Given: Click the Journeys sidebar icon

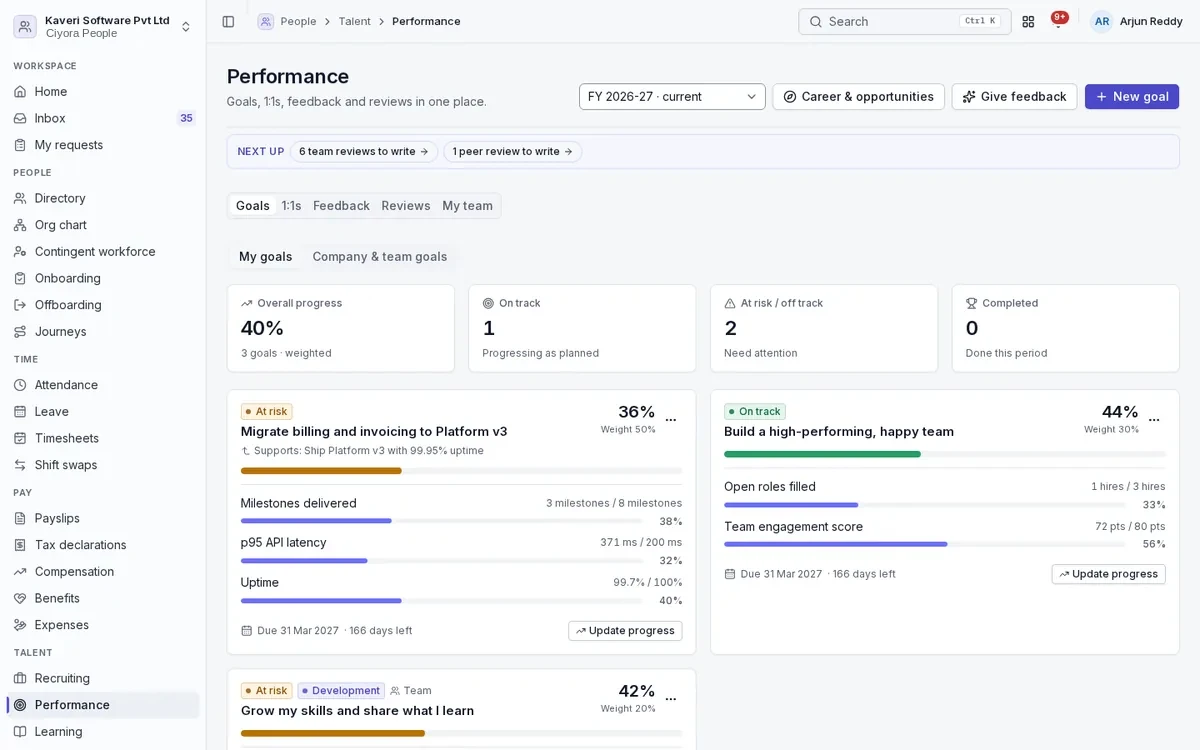Looking at the screenshot, I should [x=20, y=331].
